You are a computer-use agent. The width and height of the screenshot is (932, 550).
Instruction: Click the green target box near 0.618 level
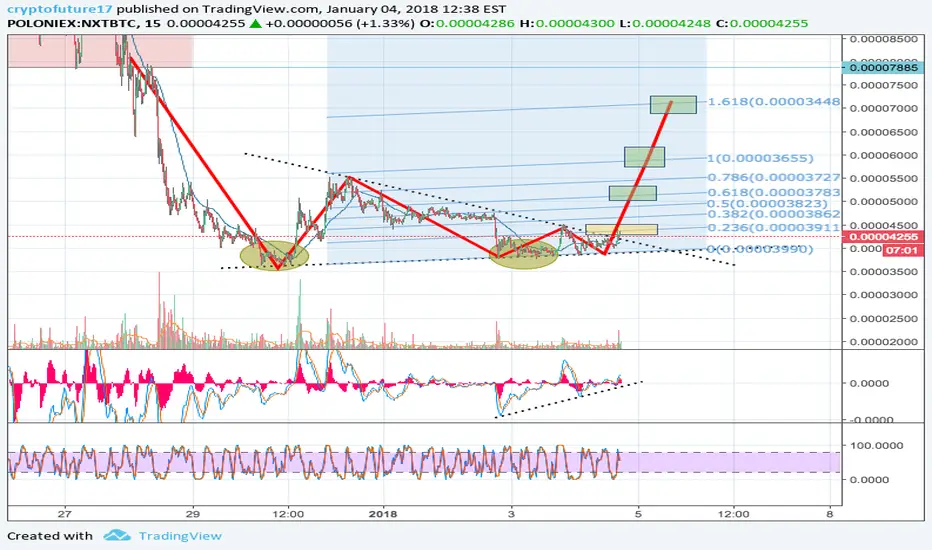tap(632, 193)
